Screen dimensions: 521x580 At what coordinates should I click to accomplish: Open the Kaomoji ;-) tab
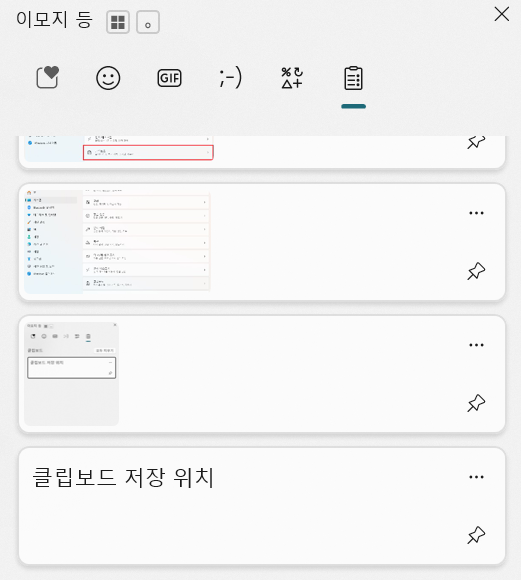pos(230,78)
